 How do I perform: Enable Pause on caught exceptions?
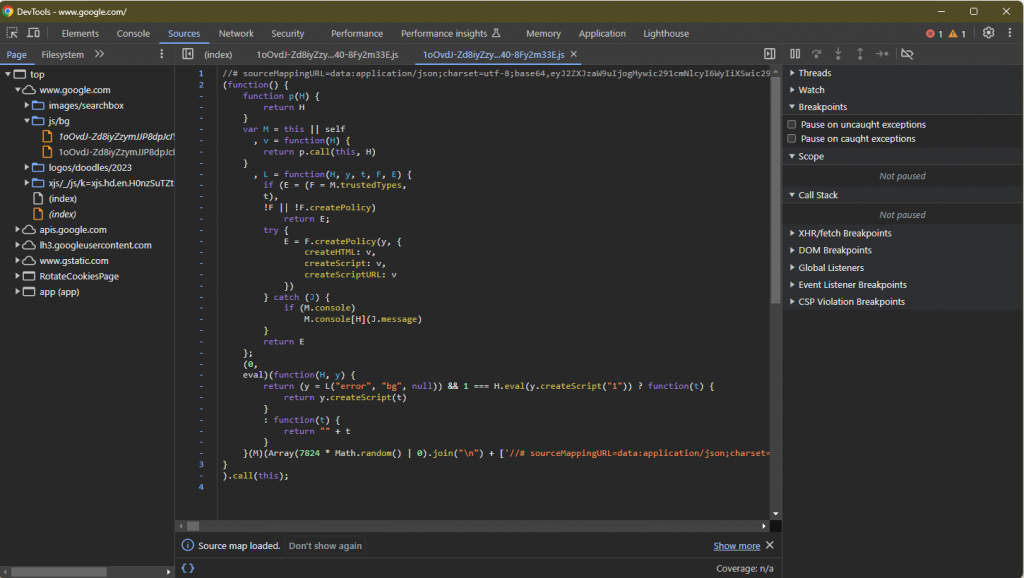[x=792, y=139]
